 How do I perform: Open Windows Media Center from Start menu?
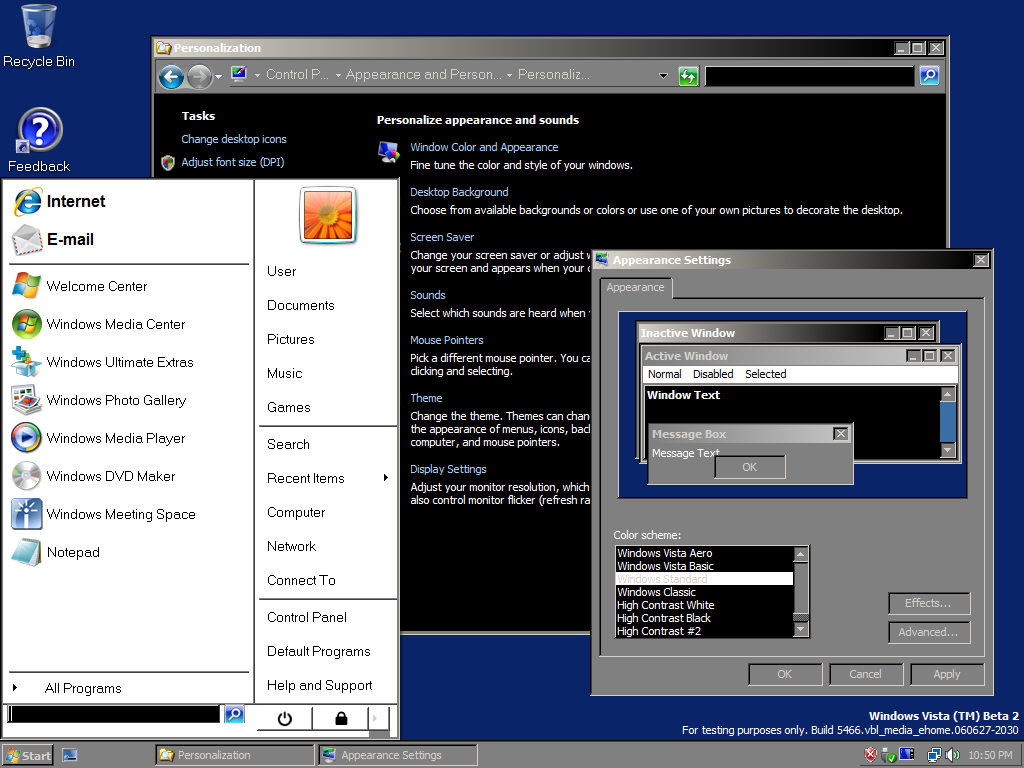(115, 324)
